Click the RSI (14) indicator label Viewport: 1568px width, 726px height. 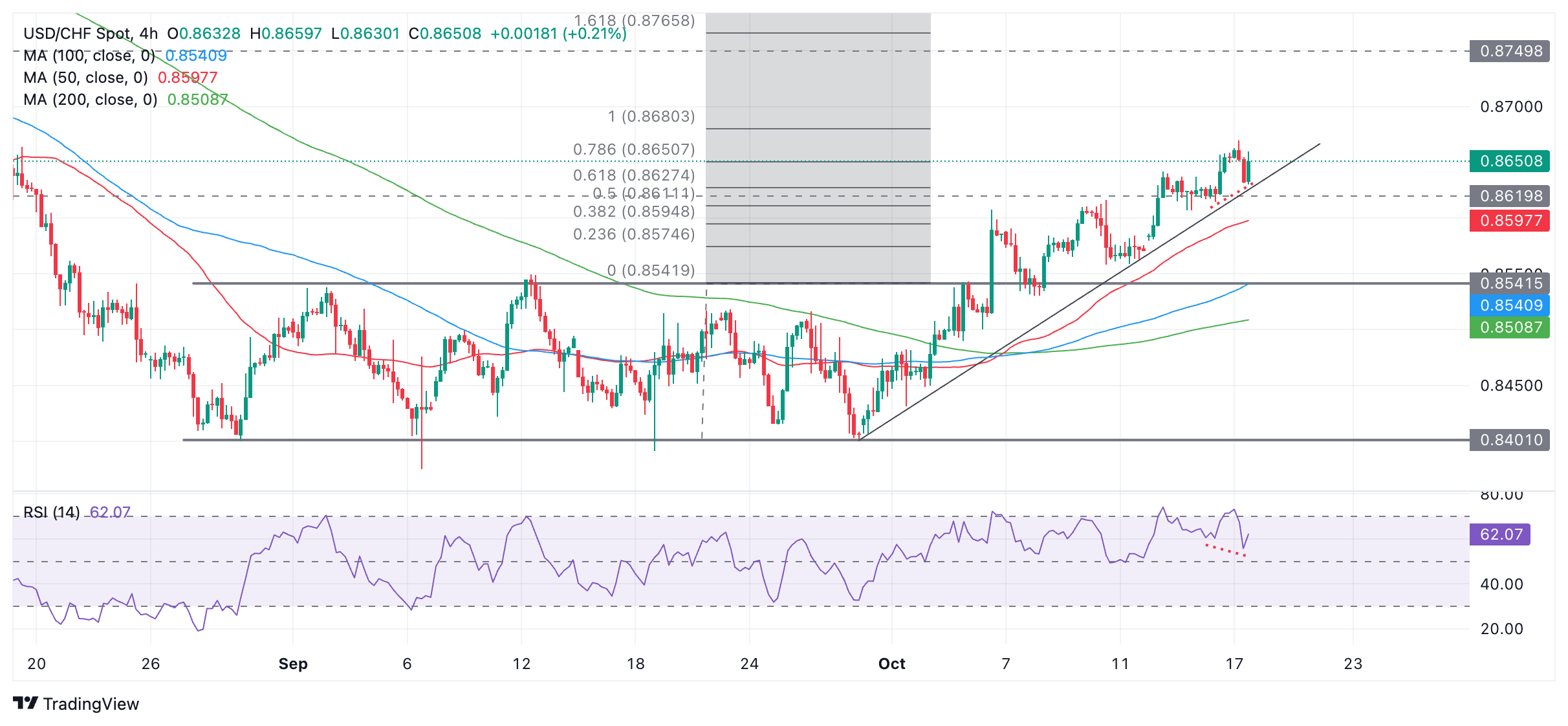[52, 512]
